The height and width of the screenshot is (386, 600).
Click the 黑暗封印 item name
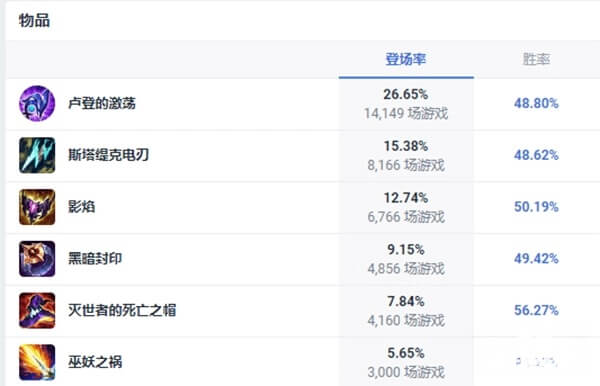95,258
